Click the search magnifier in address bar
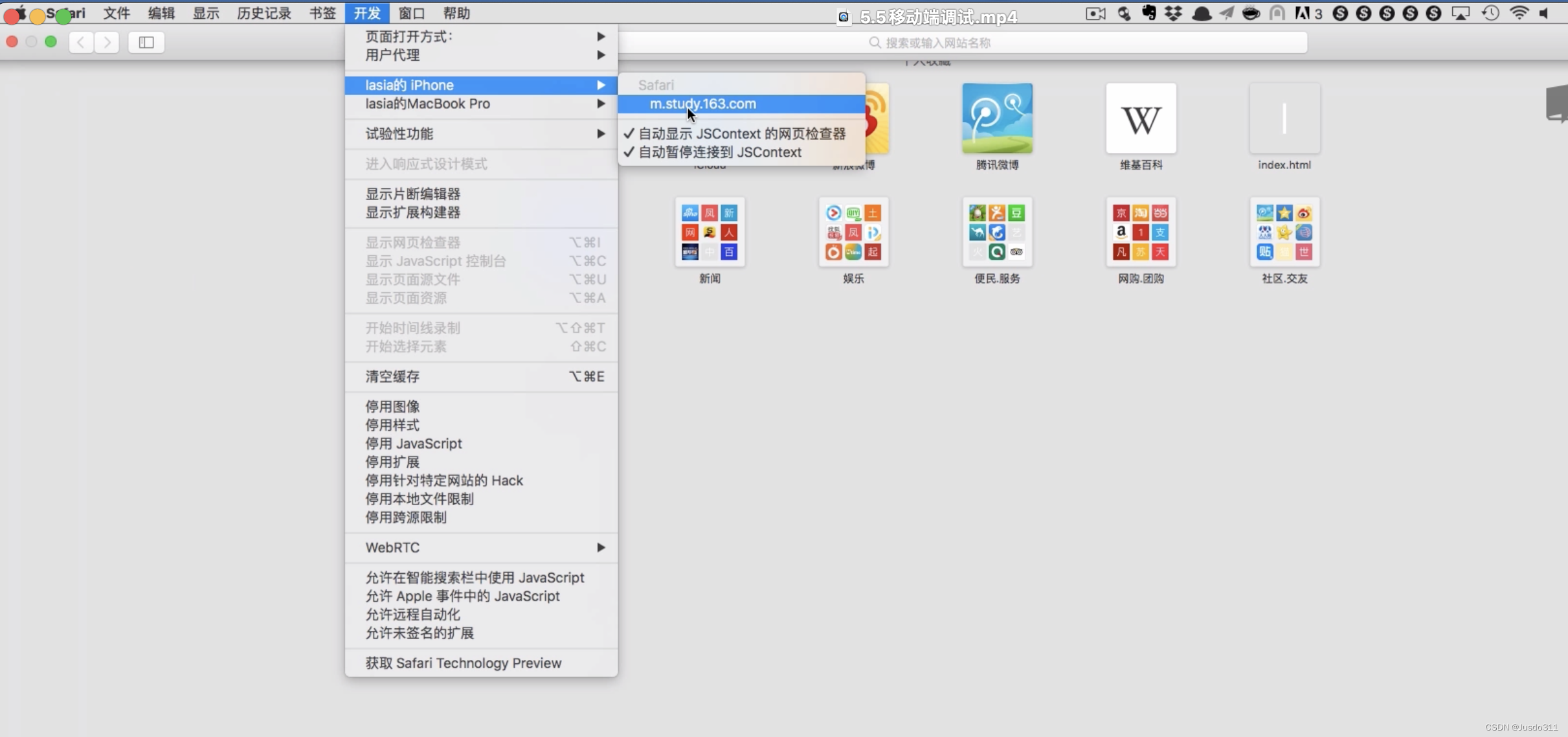The width and height of the screenshot is (1568, 737). click(875, 43)
